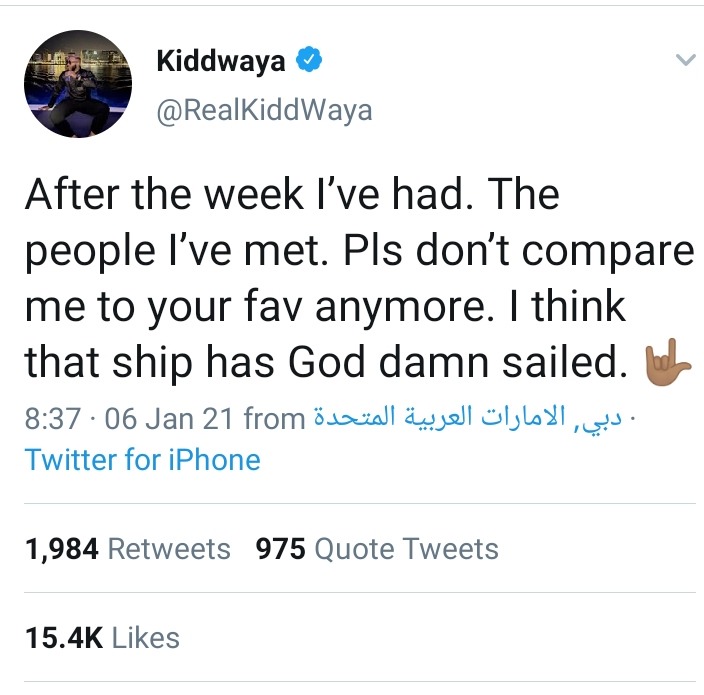Click the word Retweets label

coord(169,549)
